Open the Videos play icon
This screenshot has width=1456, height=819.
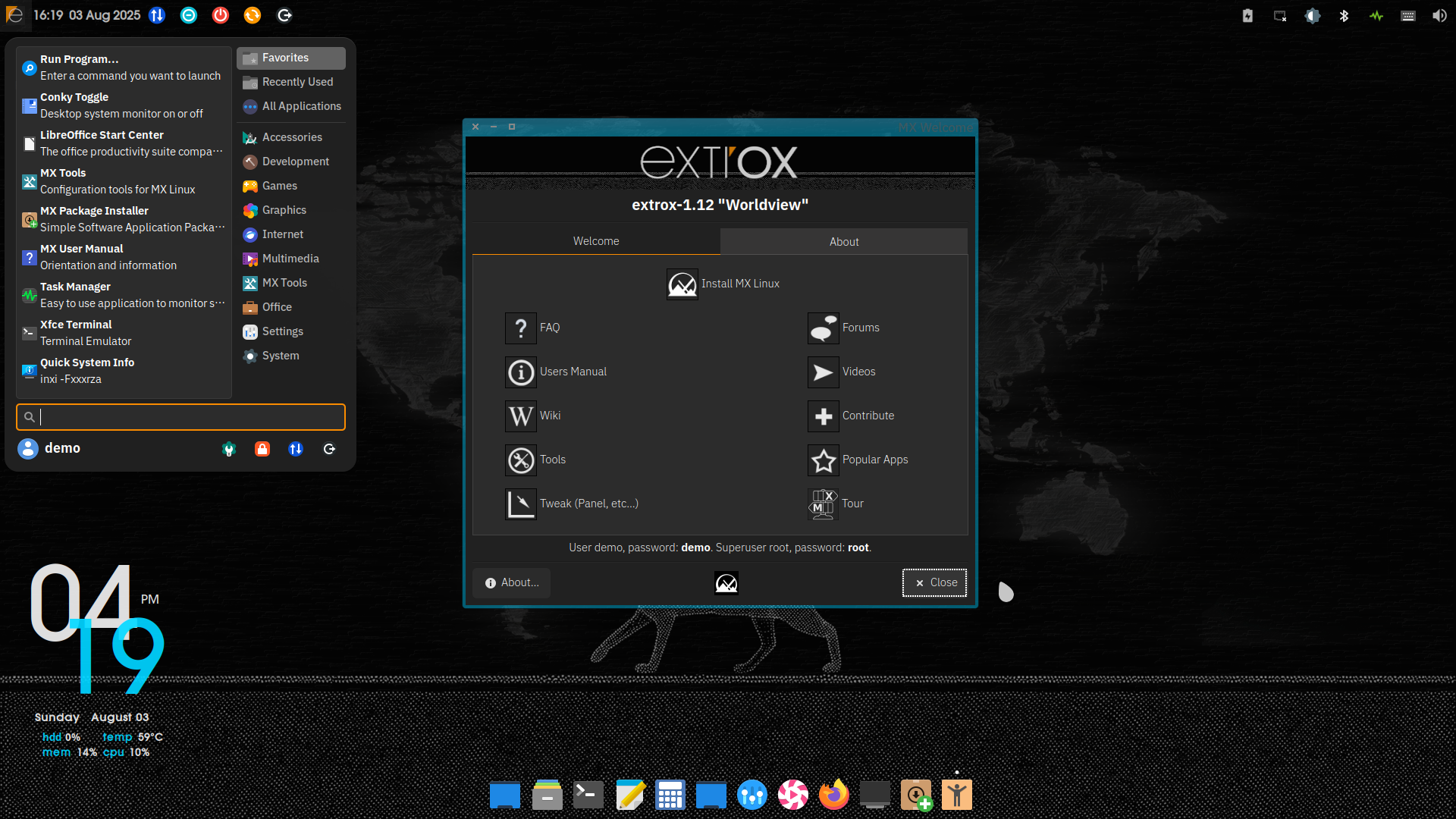(824, 372)
